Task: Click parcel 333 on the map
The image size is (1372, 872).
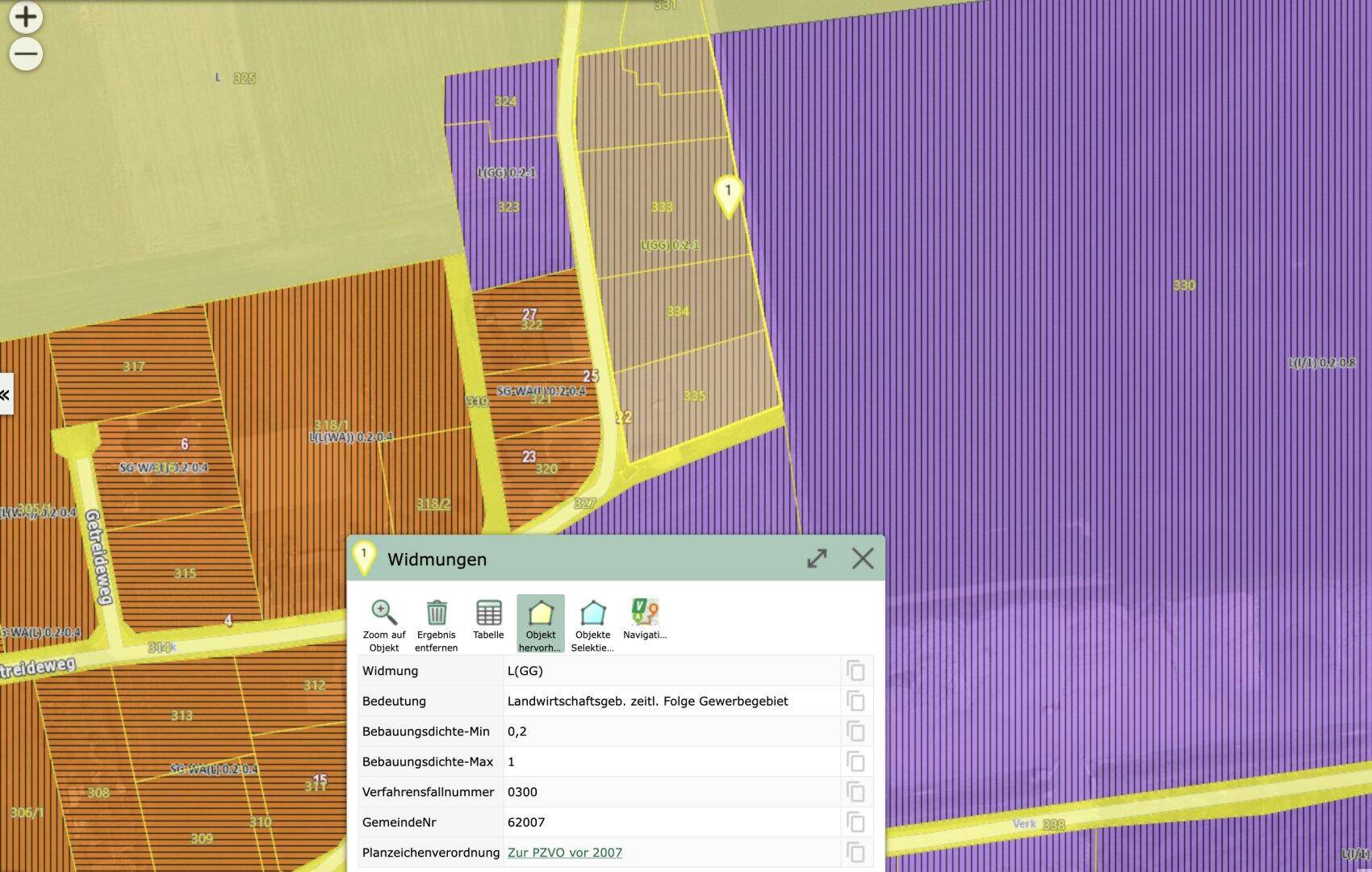Action: (662, 207)
